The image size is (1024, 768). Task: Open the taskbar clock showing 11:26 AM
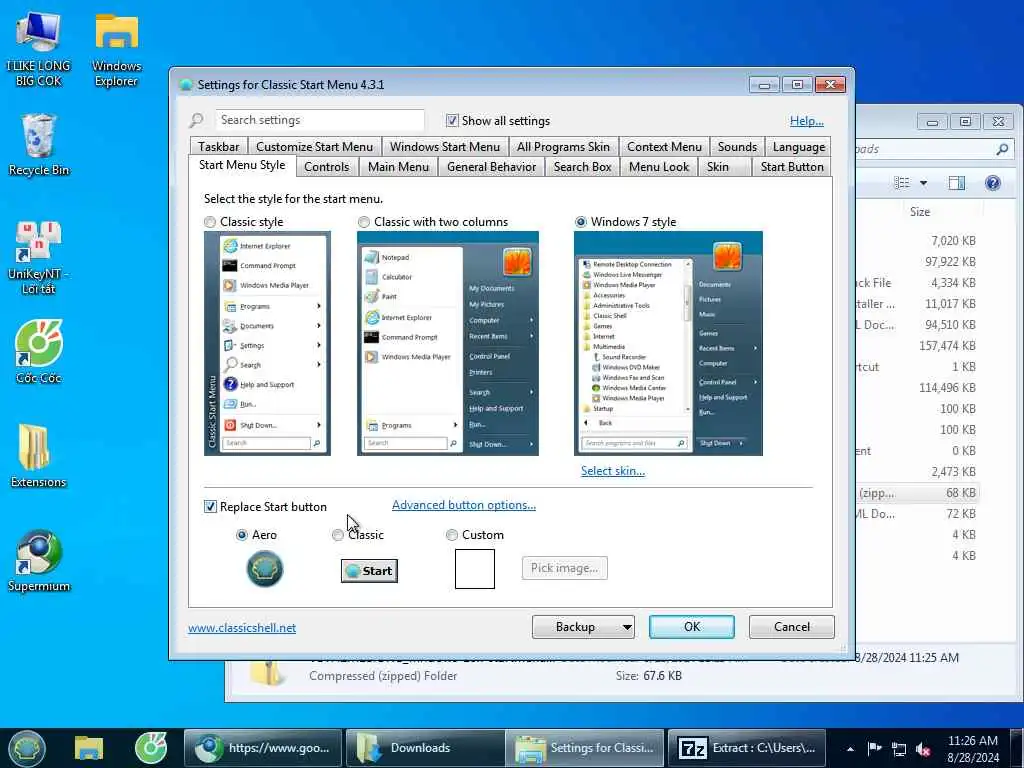coord(972,749)
